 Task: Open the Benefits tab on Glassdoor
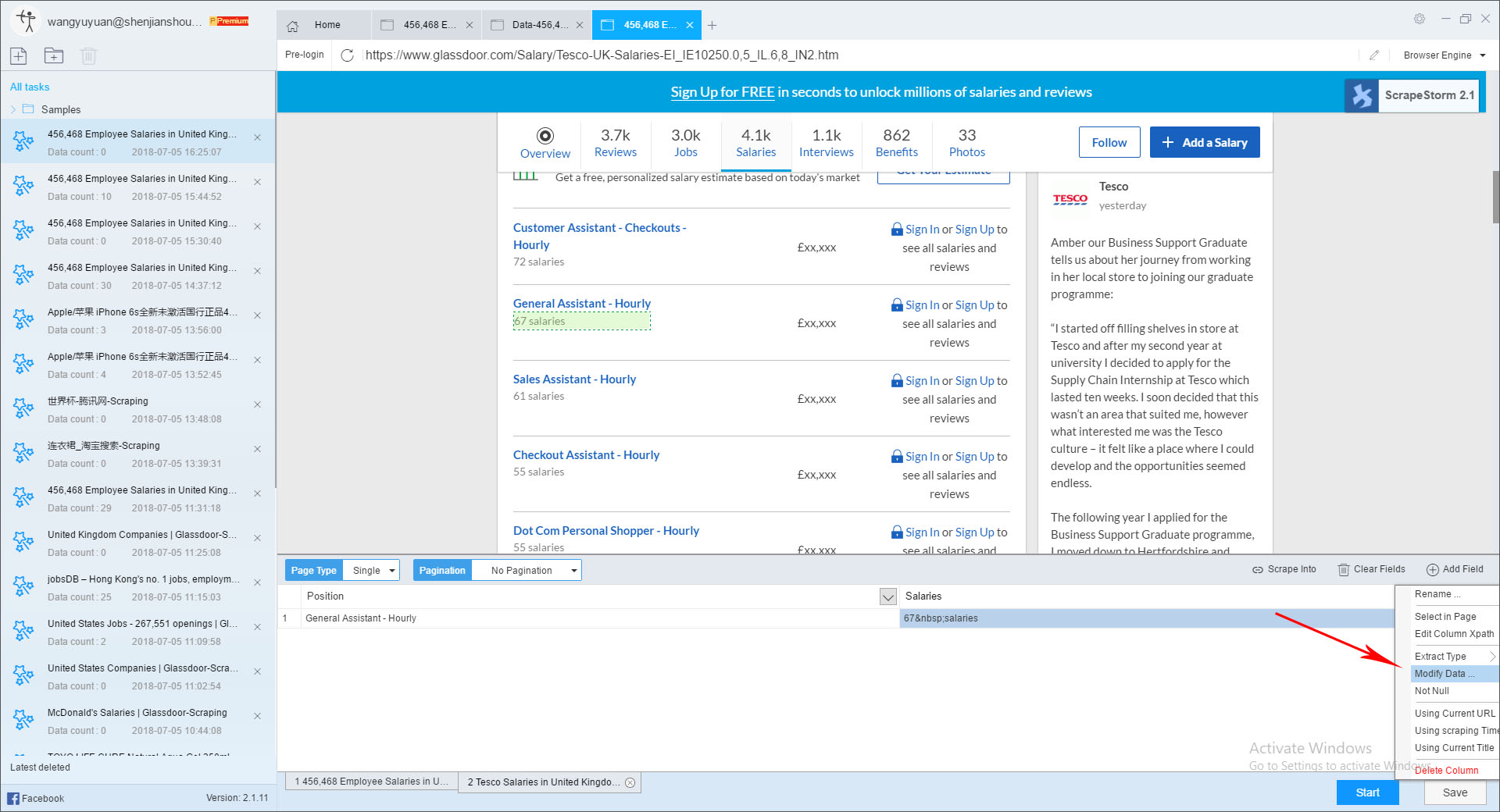[897, 143]
